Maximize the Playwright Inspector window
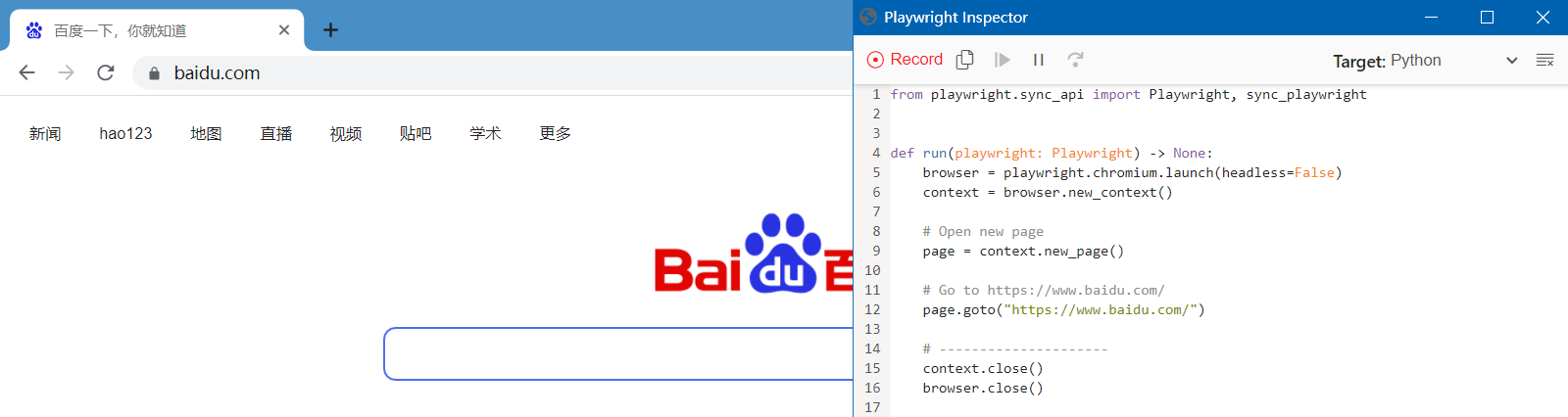Viewport: 1568px width, 417px height. point(1487,18)
